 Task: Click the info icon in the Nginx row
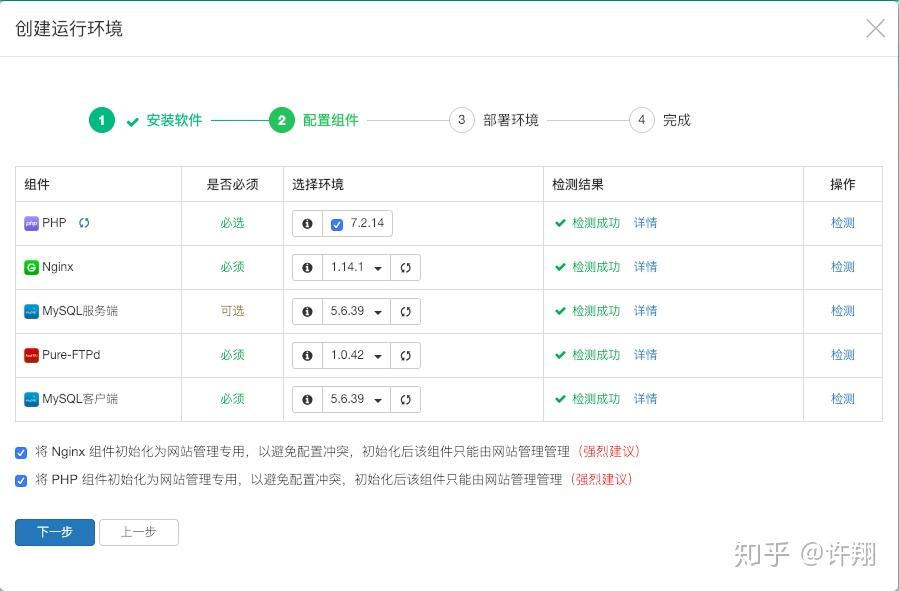pos(307,268)
